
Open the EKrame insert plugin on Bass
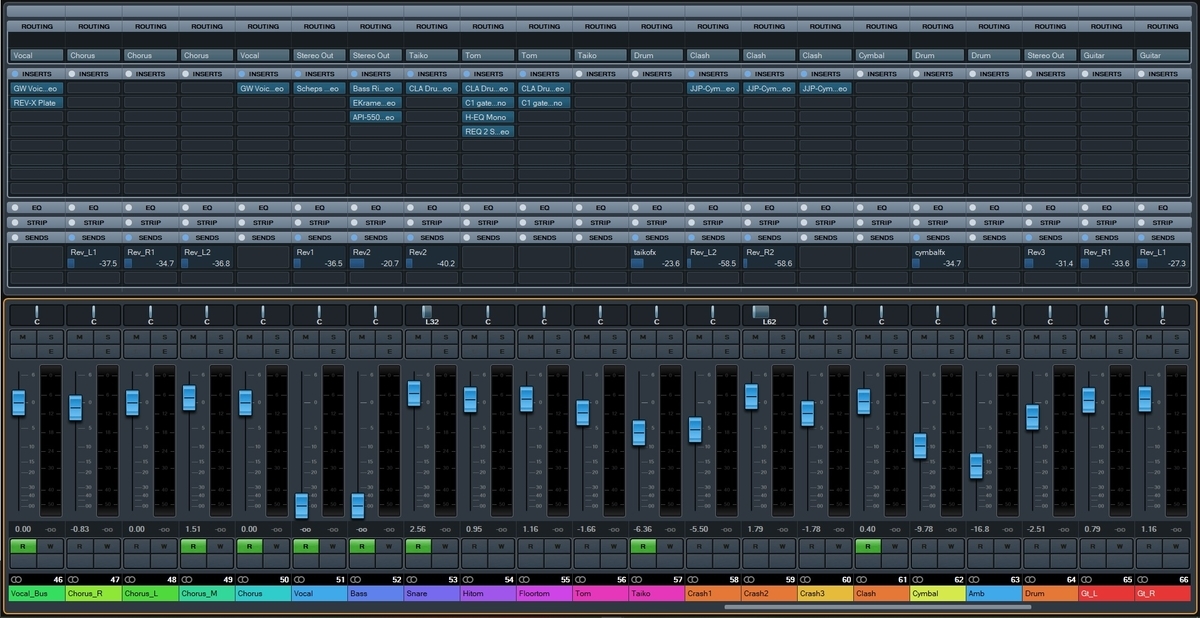tap(375, 103)
